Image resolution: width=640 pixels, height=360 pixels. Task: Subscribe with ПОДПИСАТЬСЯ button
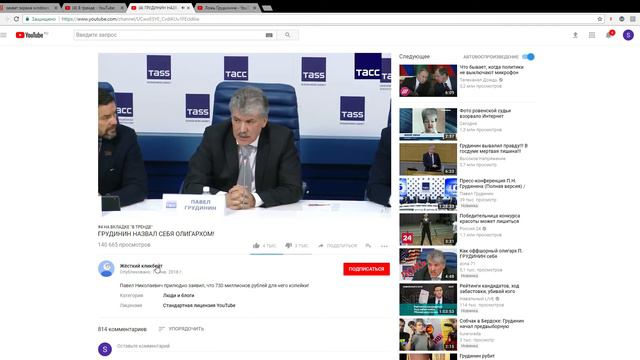tap(367, 269)
